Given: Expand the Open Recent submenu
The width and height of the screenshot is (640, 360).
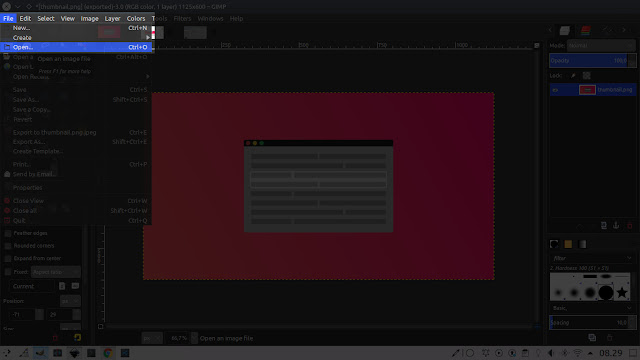Looking at the screenshot, I should pos(76,76).
